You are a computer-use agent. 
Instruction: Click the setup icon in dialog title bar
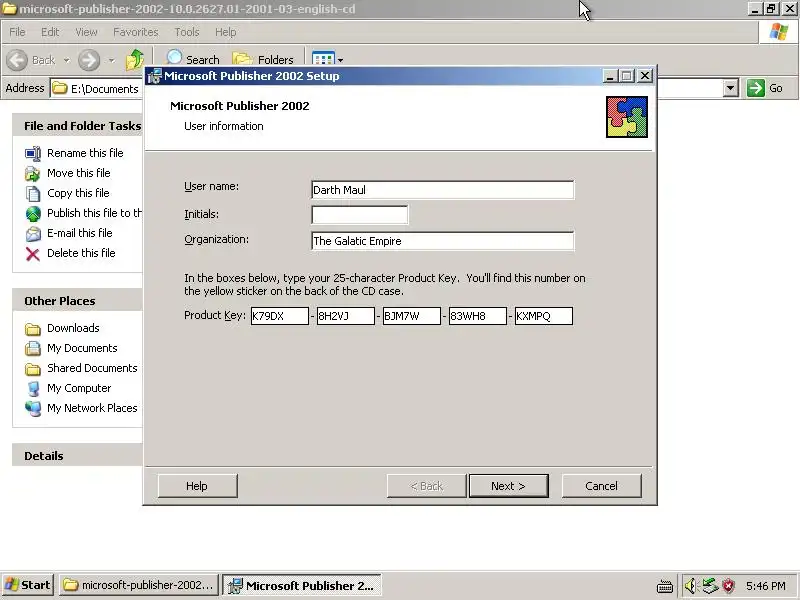(154, 76)
